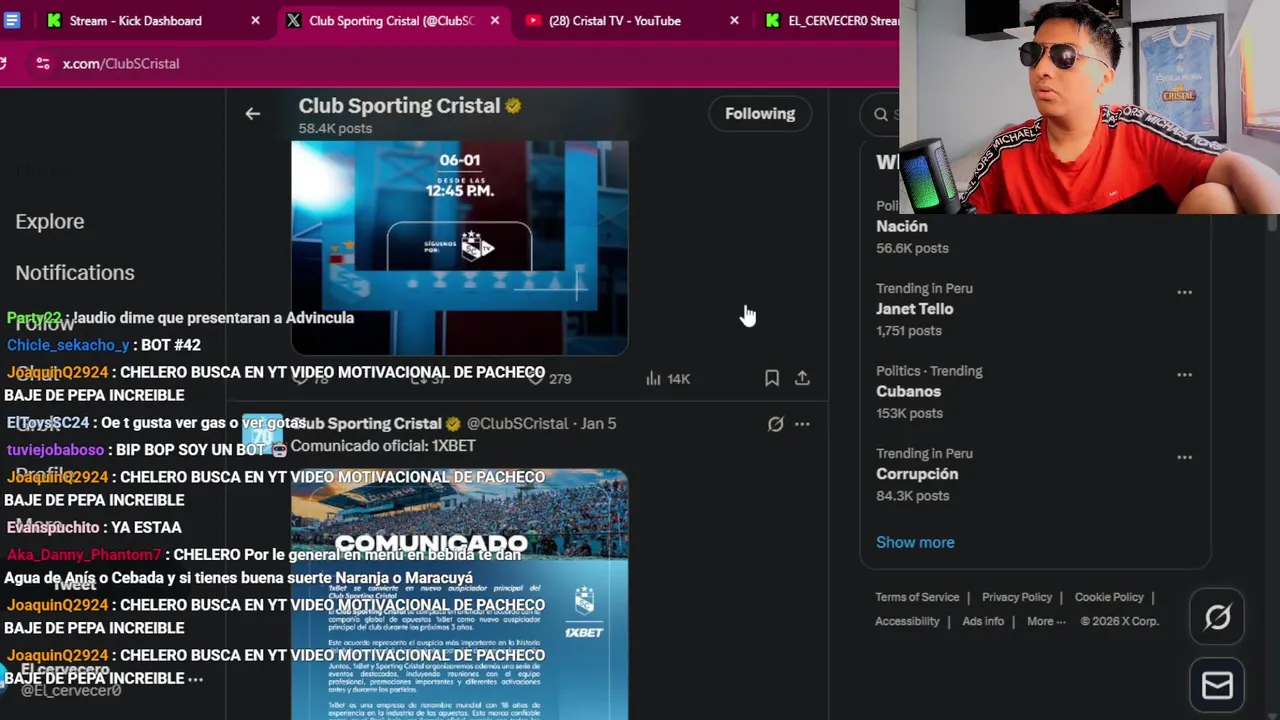Click the Club Sporting Cristal profile title
Image resolution: width=1280 pixels, height=720 pixels.
(399, 105)
